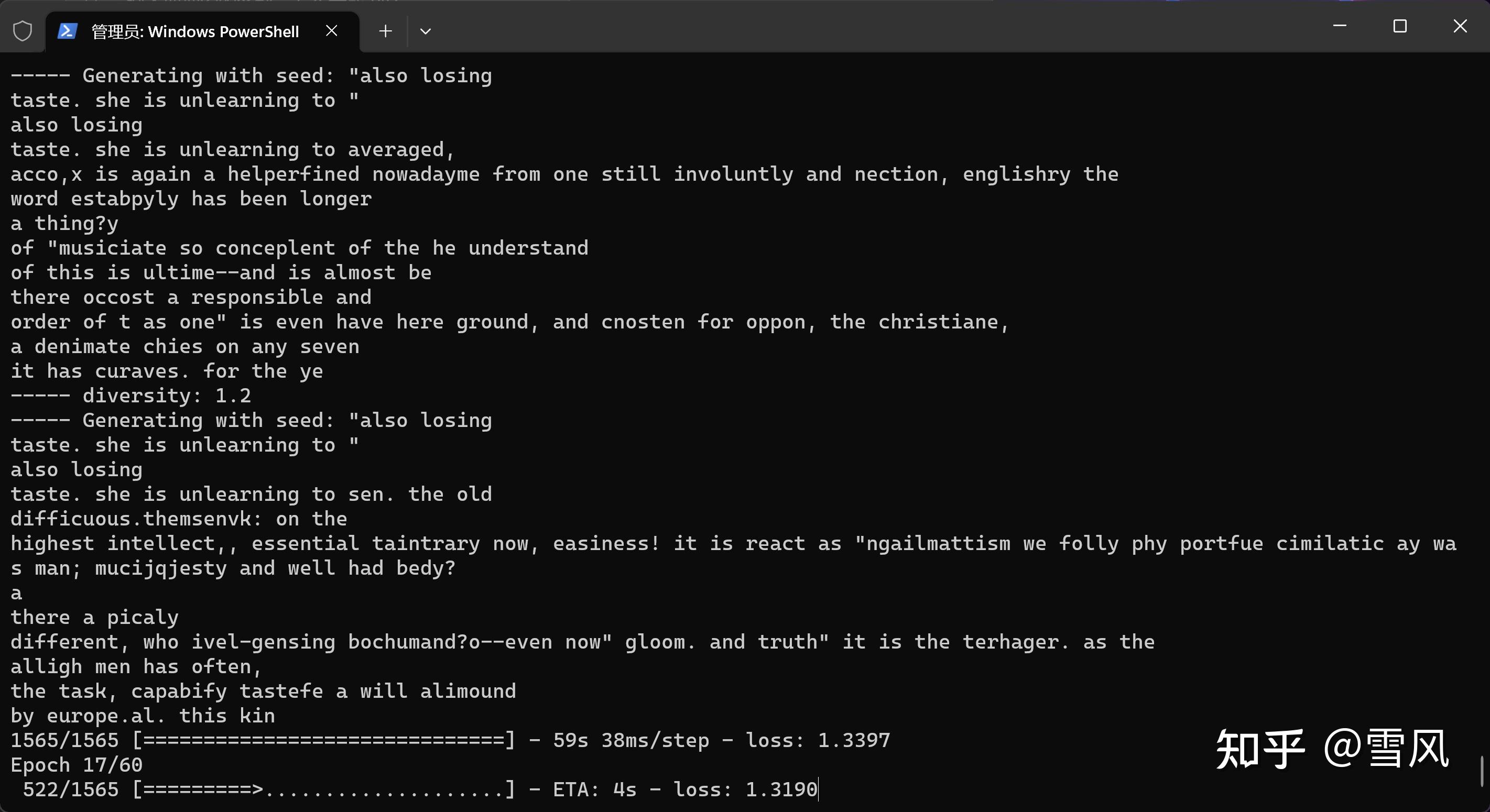
Task: Click the diversity: 1.2 line
Action: tap(130, 396)
